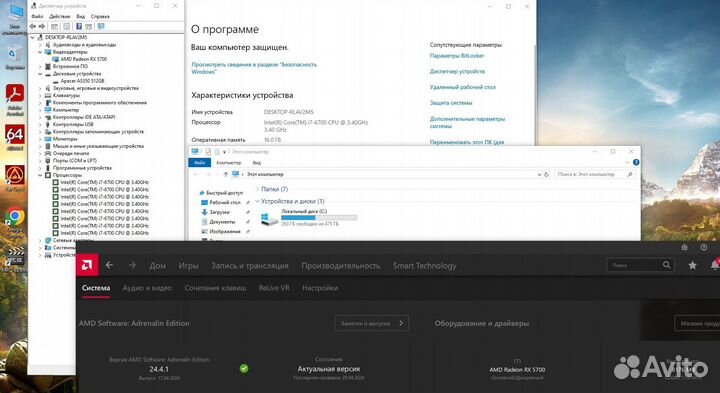
Task: Switch to Игры tab in AMD Software
Action: [188, 265]
